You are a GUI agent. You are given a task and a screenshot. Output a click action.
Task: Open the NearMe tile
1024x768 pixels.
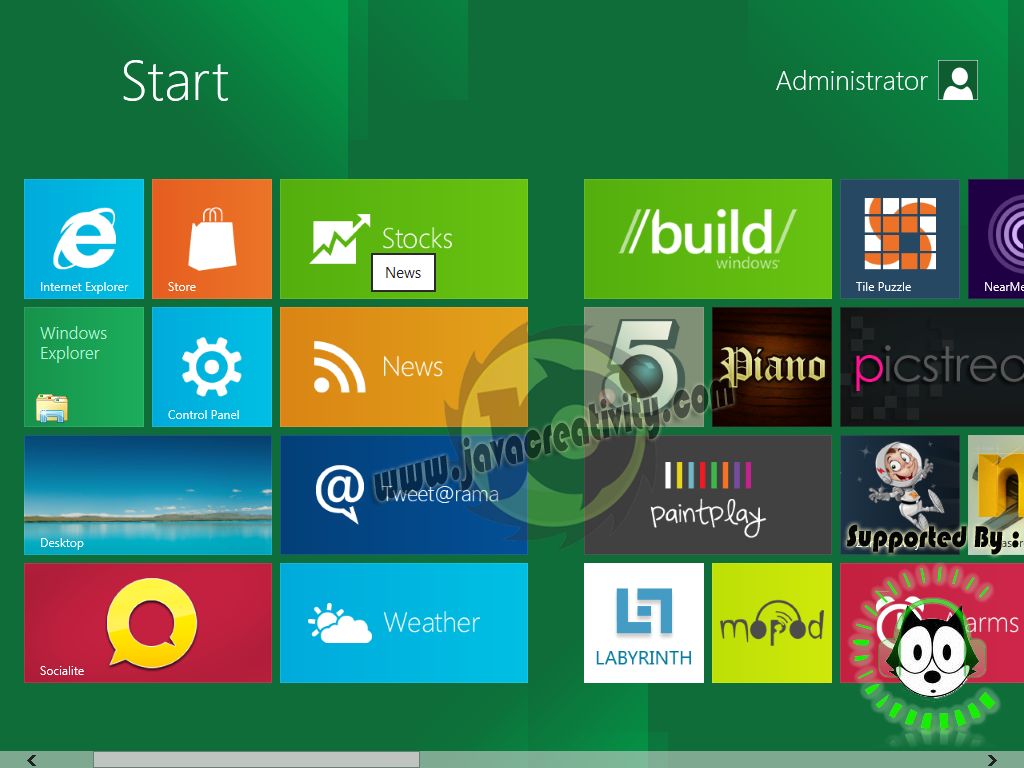996,239
